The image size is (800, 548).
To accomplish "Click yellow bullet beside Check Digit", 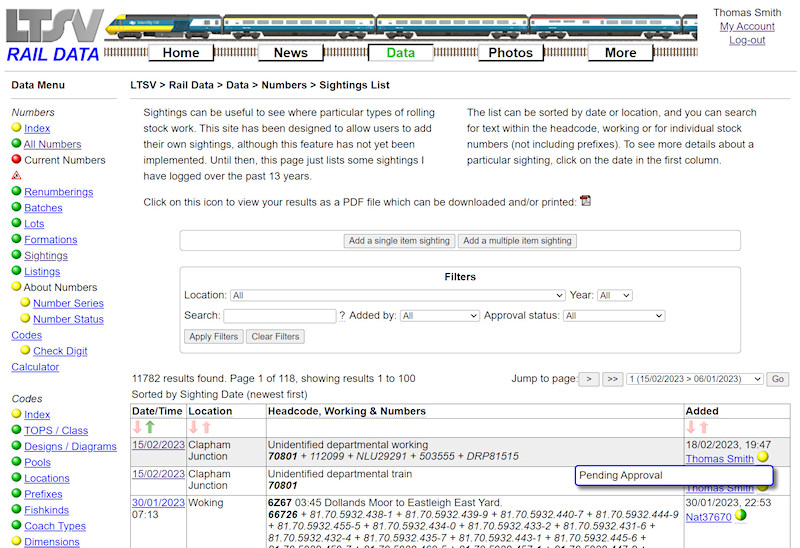I will [x=25, y=350].
